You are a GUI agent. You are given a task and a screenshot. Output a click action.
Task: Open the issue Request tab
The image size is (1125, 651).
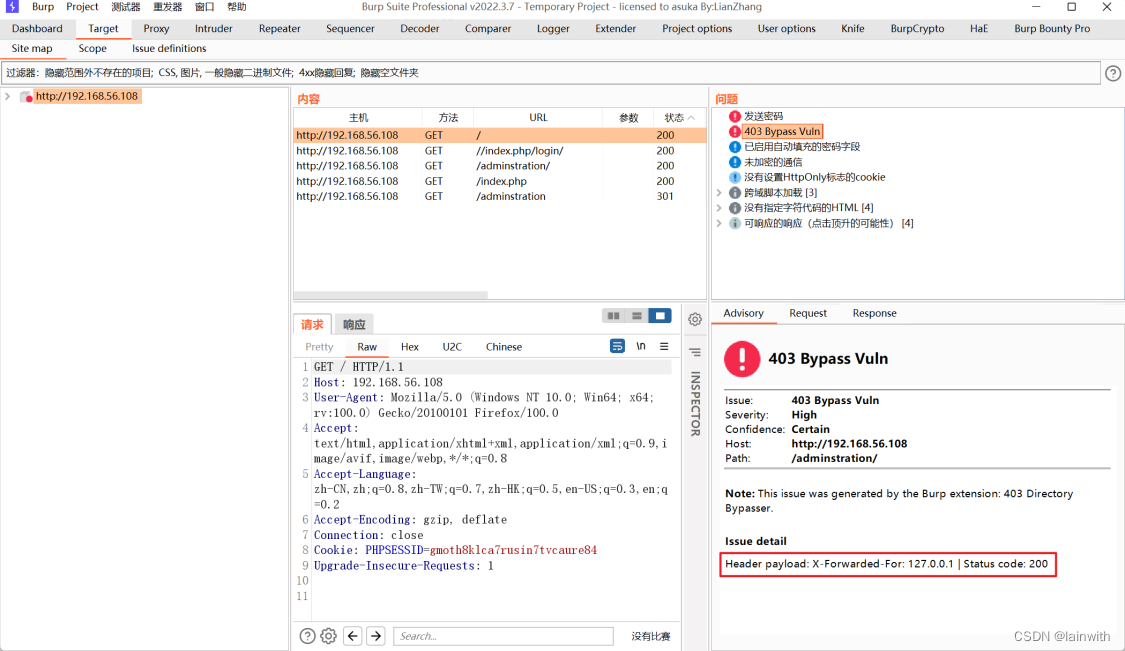click(x=808, y=313)
